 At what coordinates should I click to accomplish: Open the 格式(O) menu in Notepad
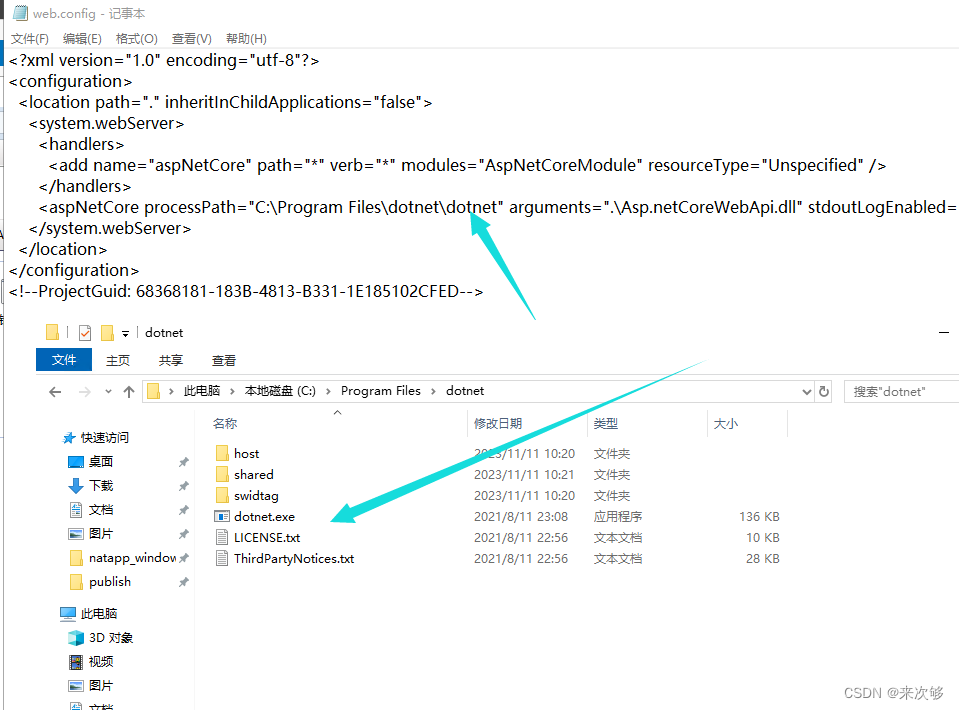pyautogui.click(x=135, y=38)
